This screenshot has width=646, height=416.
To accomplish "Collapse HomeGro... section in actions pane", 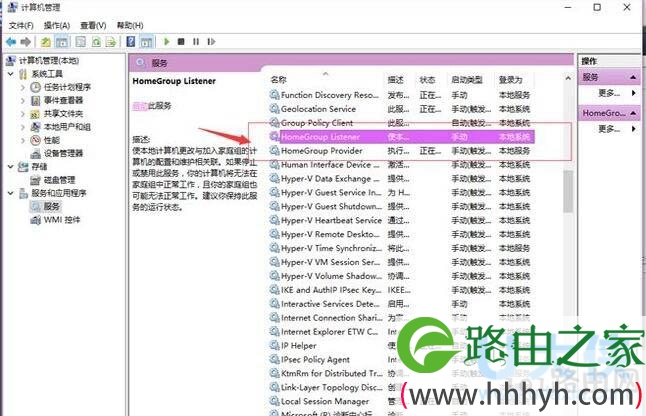I will pyautogui.click(x=633, y=113).
